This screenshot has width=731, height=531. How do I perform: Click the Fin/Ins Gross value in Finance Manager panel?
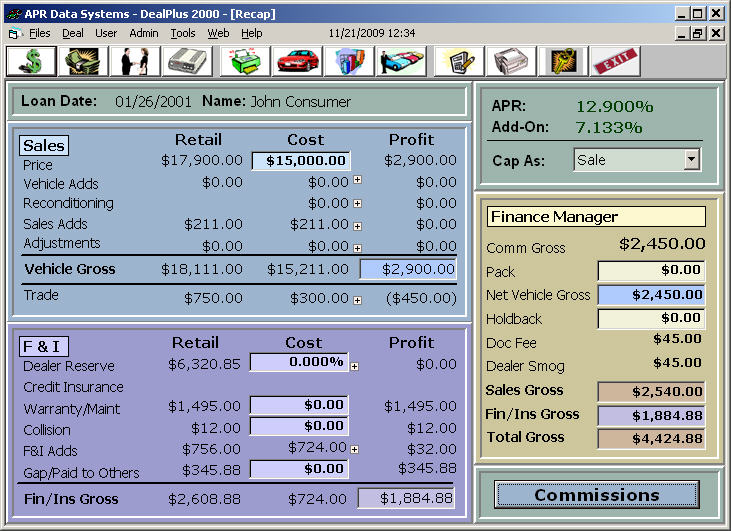[x=651, y=415]
